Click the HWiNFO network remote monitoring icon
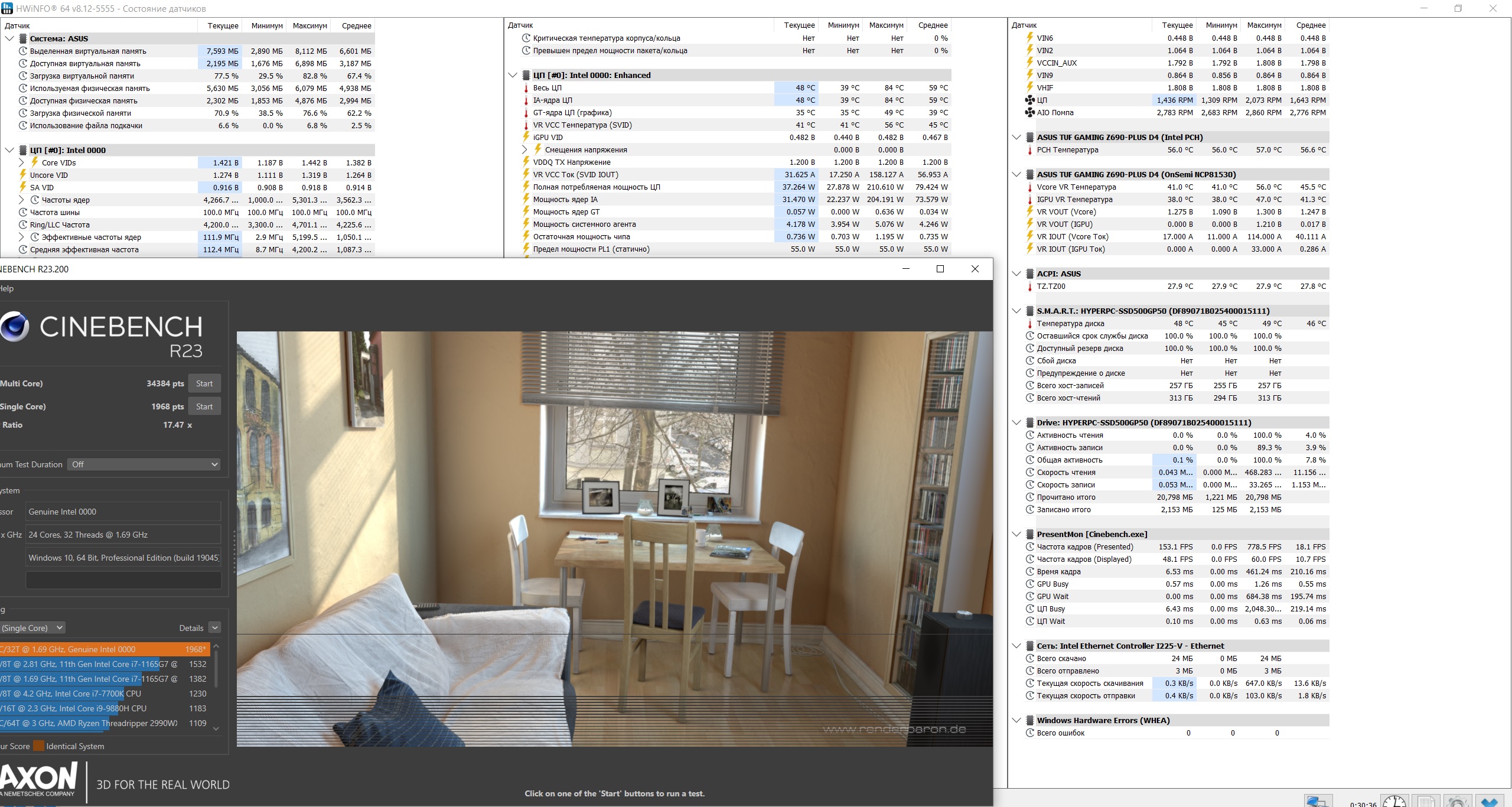 [1318, 802]
